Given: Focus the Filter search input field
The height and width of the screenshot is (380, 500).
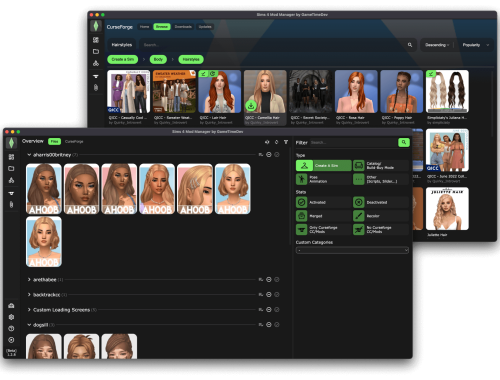Looking at the screenshot, I should point(353,142).
